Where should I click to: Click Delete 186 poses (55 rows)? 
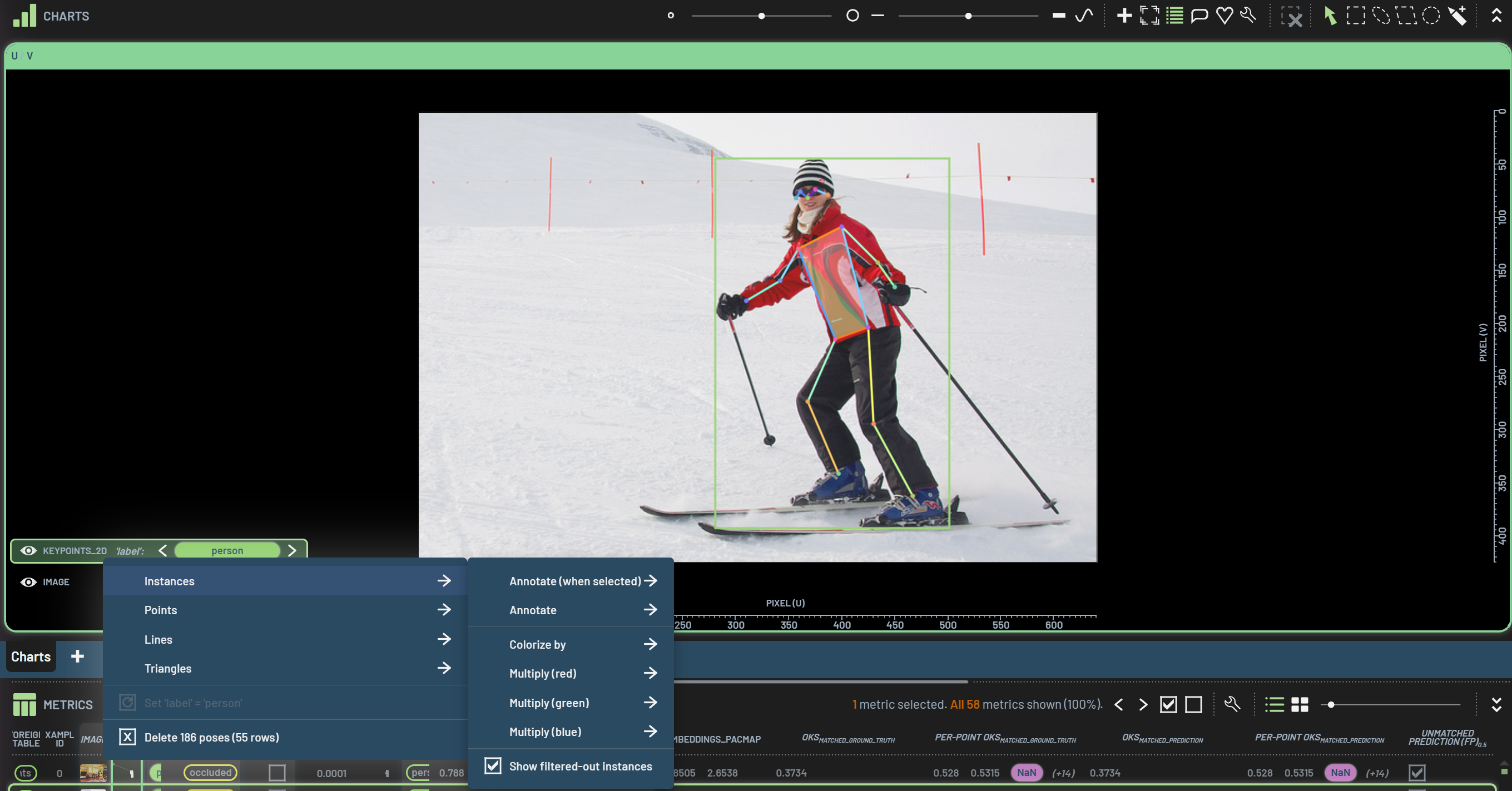coord(211,737)
